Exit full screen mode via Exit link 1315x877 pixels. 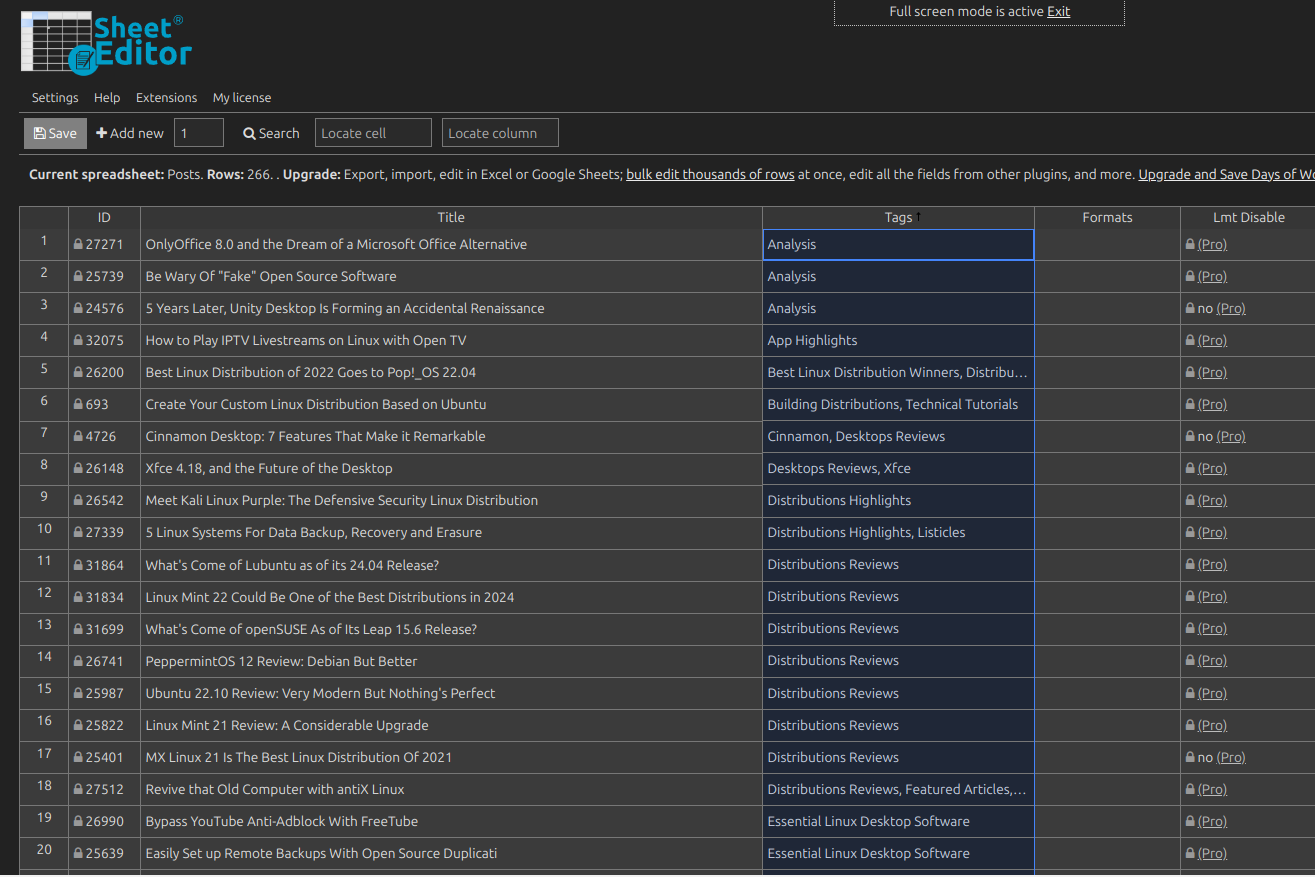point(1058,12)
